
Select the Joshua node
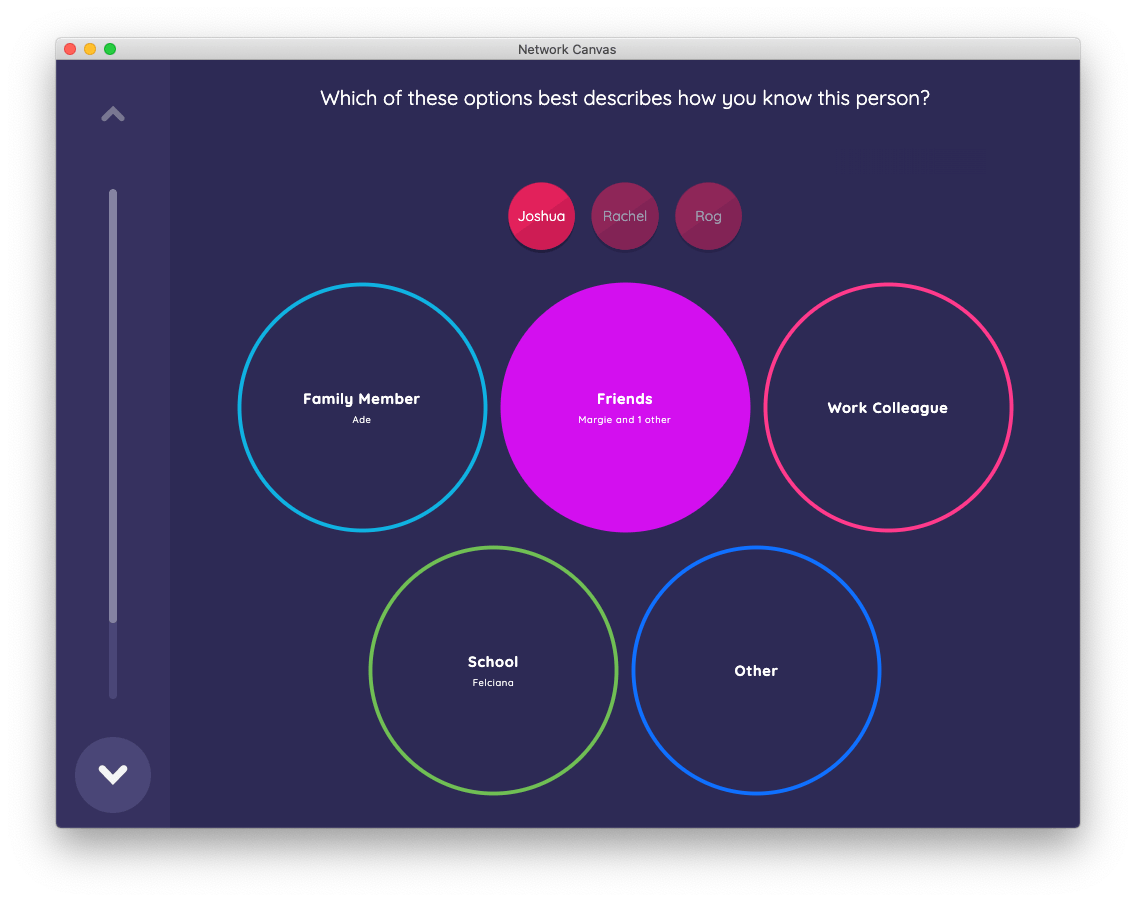(541, 216)
